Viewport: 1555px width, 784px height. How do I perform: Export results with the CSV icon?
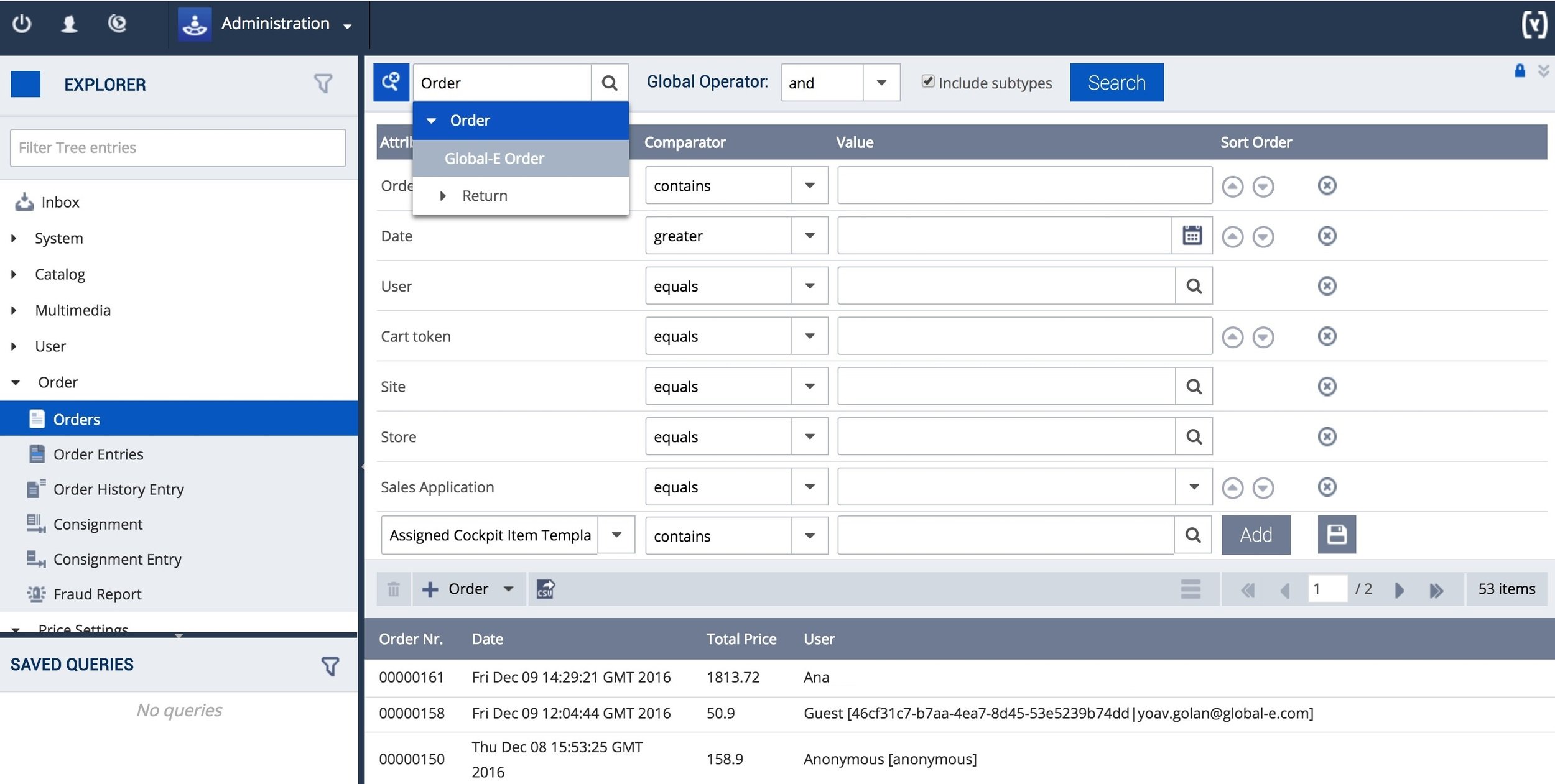click(545, 589)
